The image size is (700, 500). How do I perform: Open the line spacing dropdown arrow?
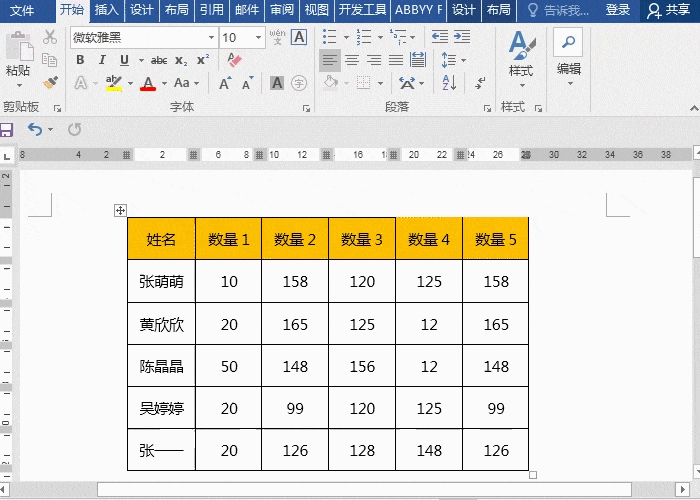coord(463,60)
